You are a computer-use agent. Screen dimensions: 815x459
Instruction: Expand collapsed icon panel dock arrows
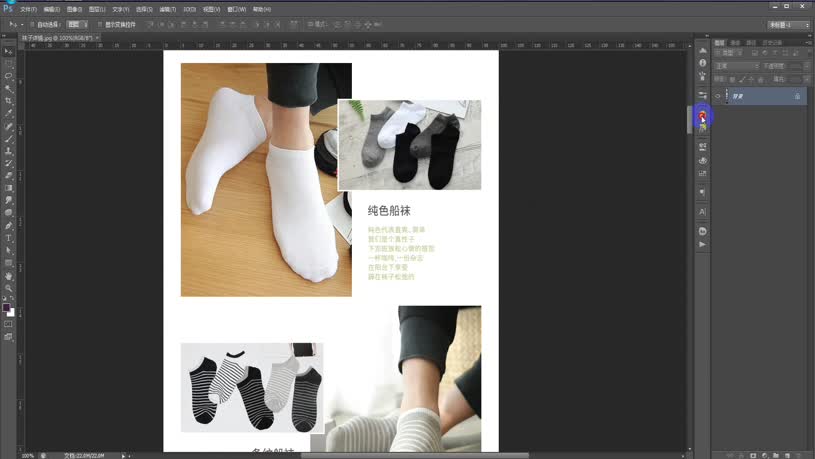click(x=706, y=36)
